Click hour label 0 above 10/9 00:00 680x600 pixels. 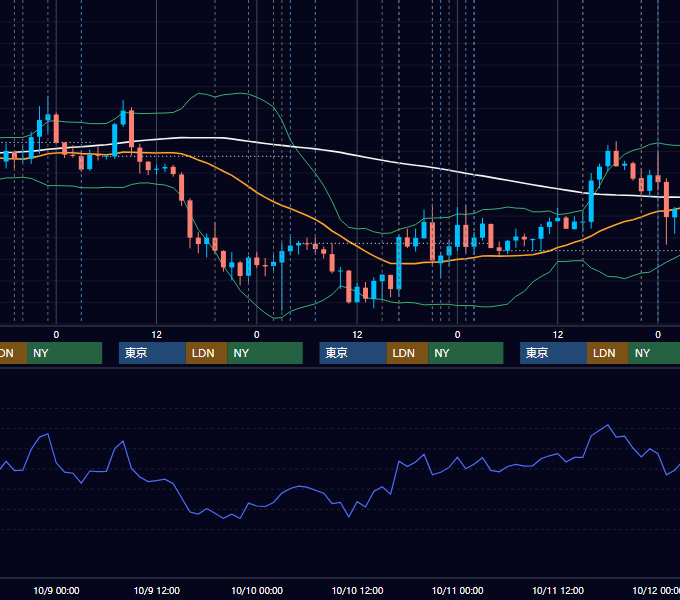[56, 335]
